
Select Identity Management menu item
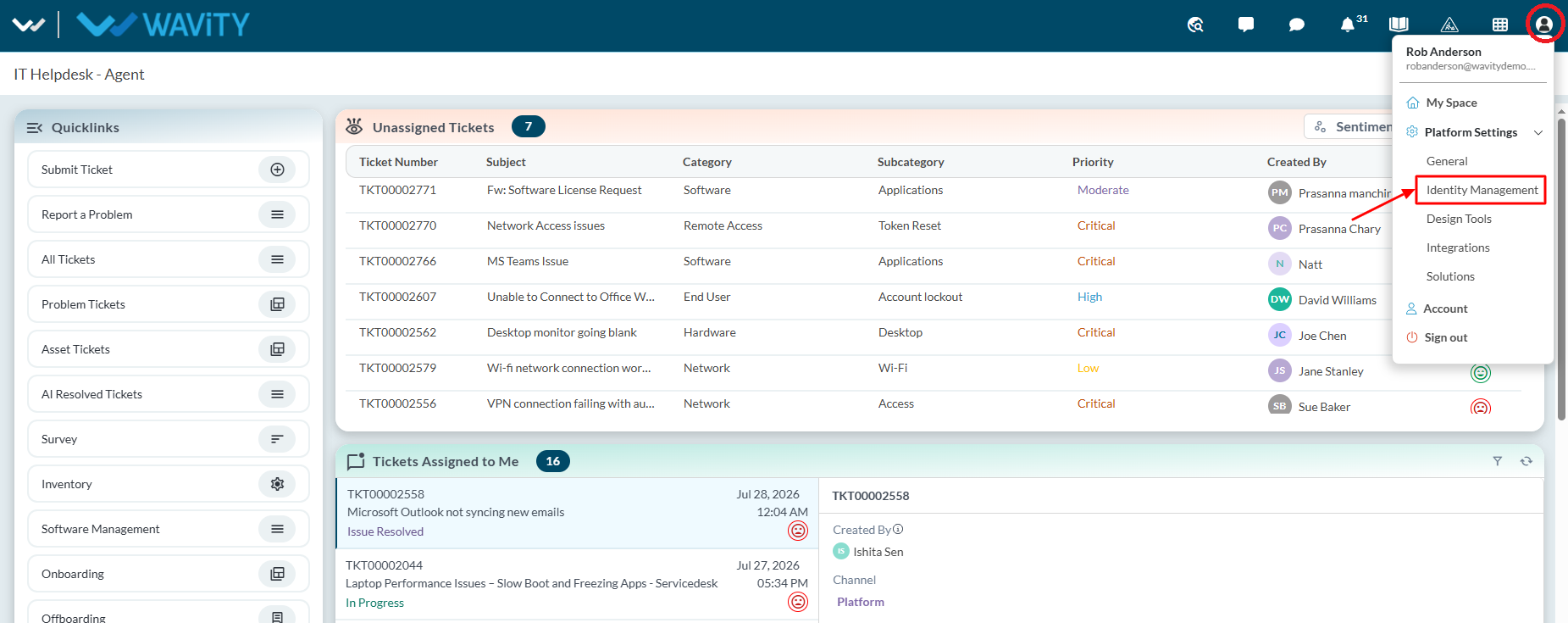pos(1482,190)
